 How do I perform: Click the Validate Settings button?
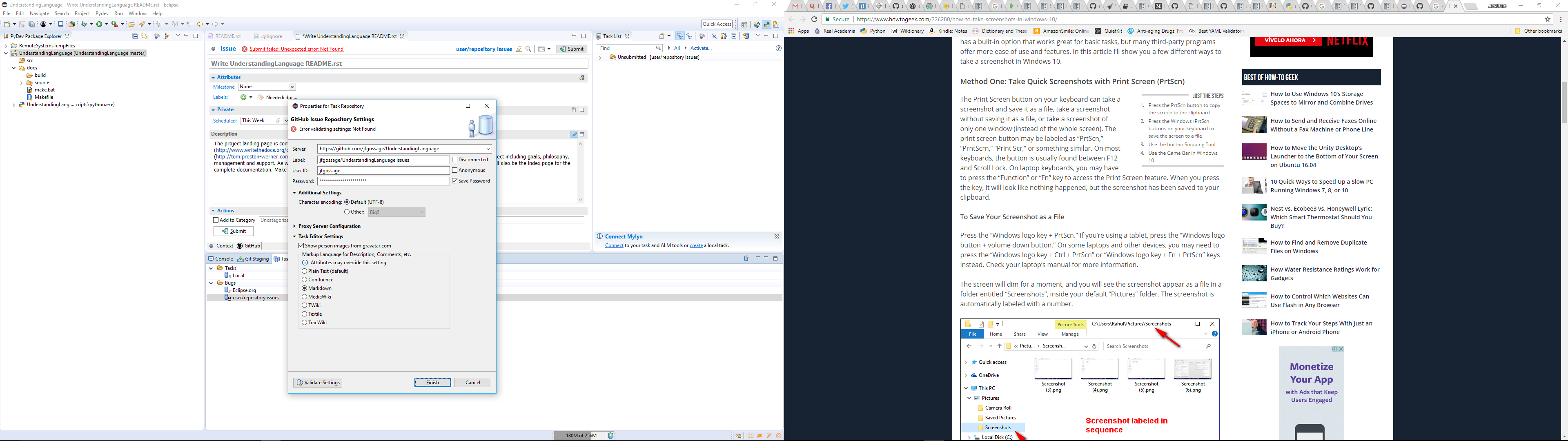[x=318, y=383]
